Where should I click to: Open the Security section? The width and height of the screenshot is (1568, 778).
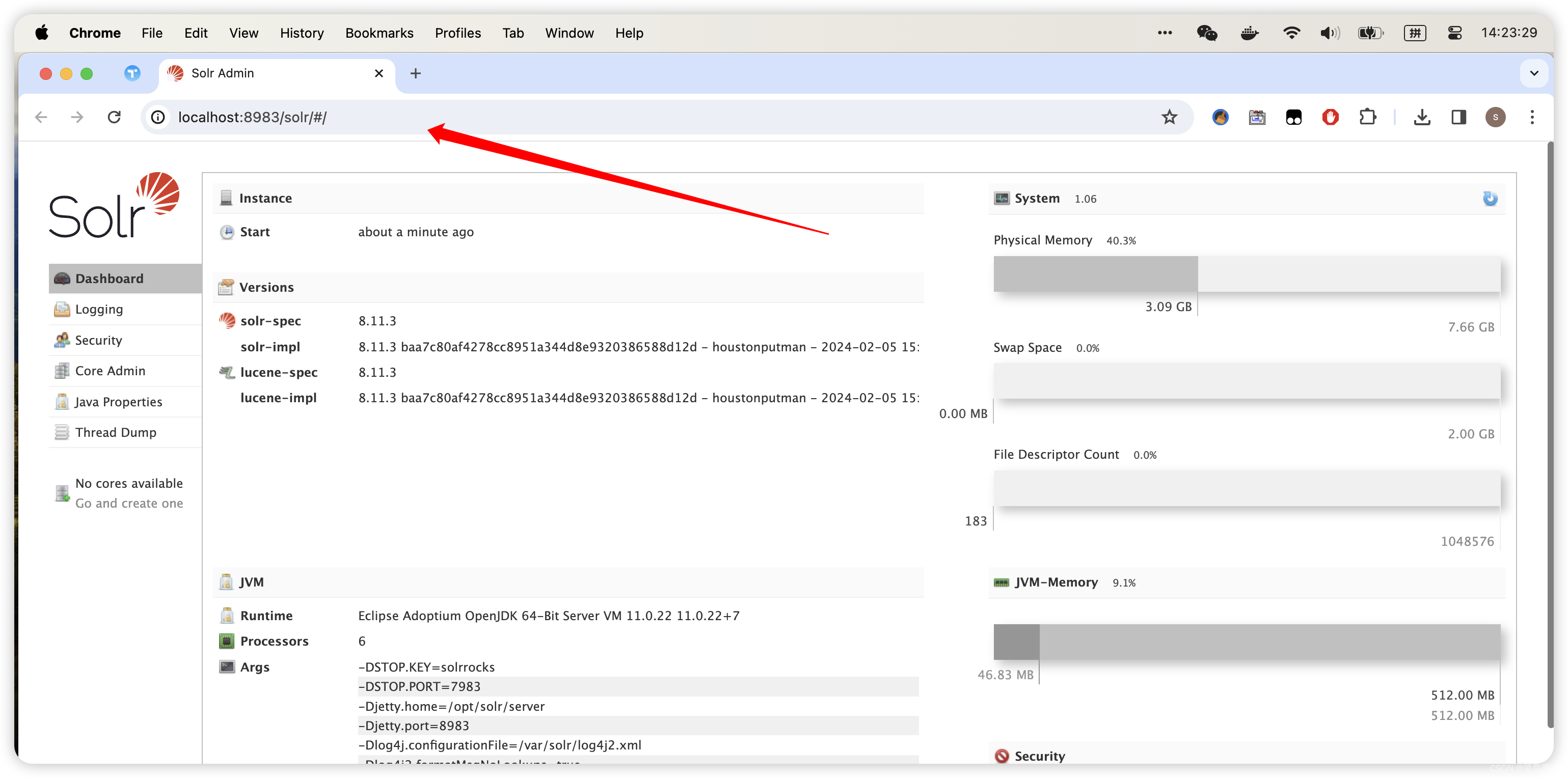pos(98,339)
